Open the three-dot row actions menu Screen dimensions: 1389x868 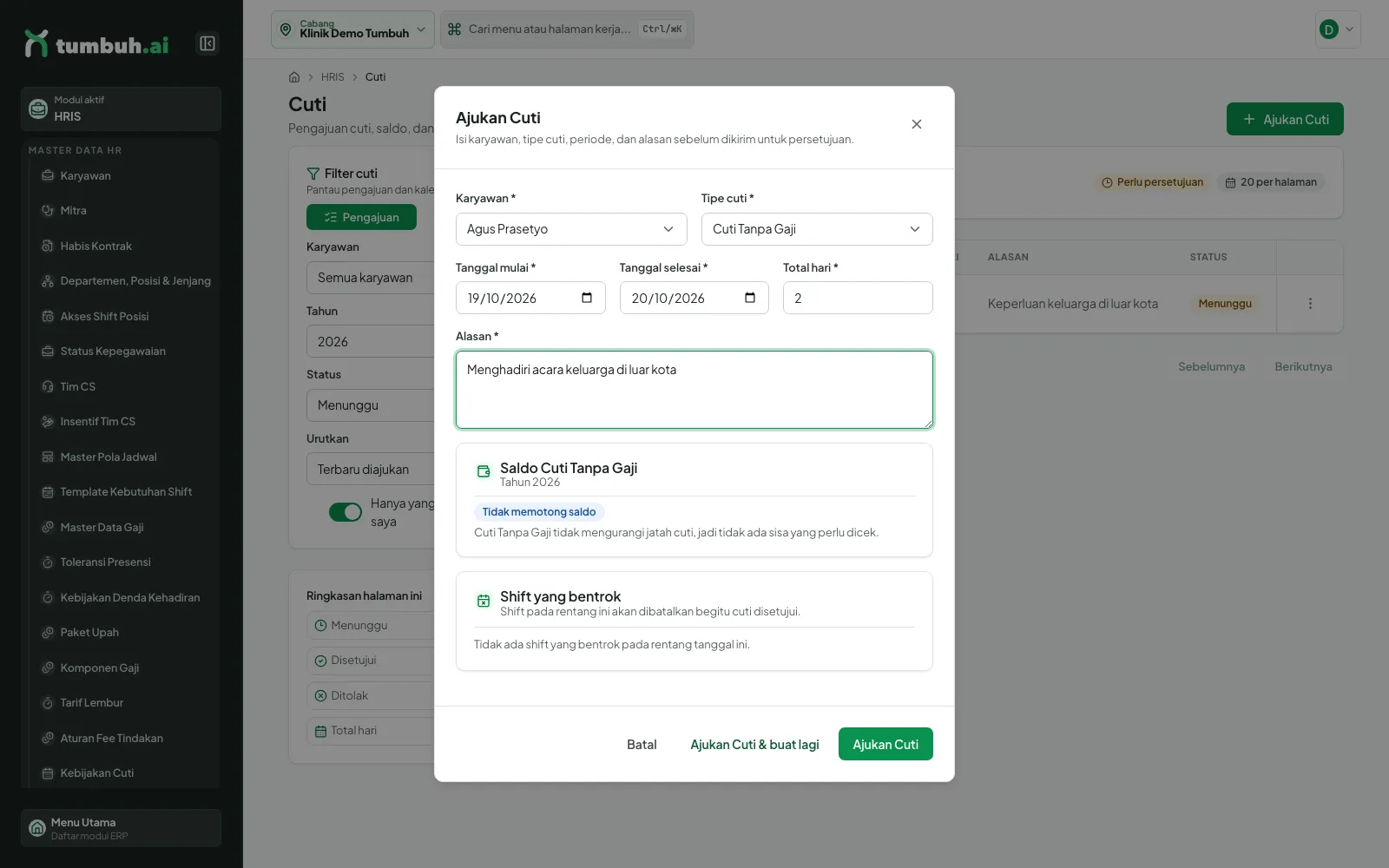1310,304
